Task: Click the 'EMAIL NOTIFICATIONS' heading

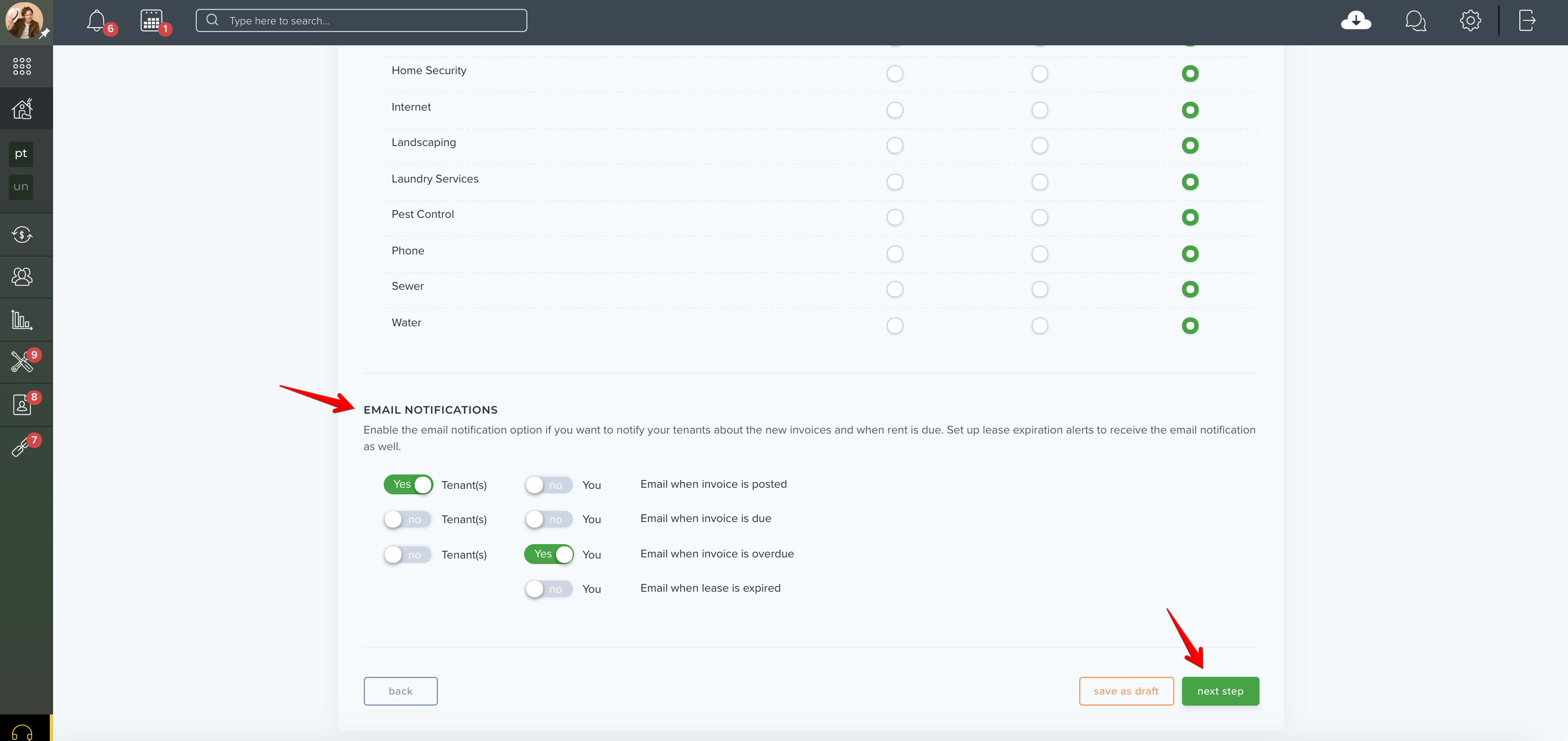Action: click(430, 410)
